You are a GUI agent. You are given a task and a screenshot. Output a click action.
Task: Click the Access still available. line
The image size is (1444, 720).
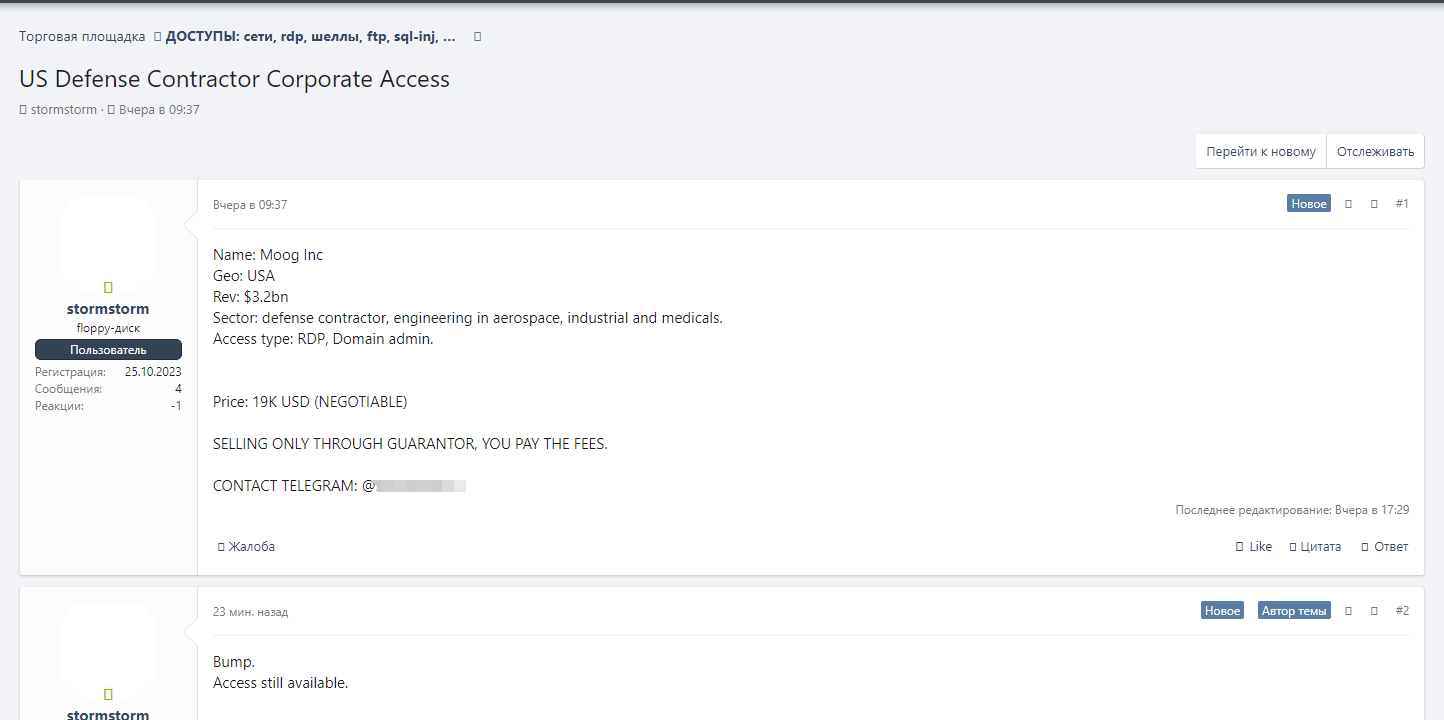click(280, 683)
